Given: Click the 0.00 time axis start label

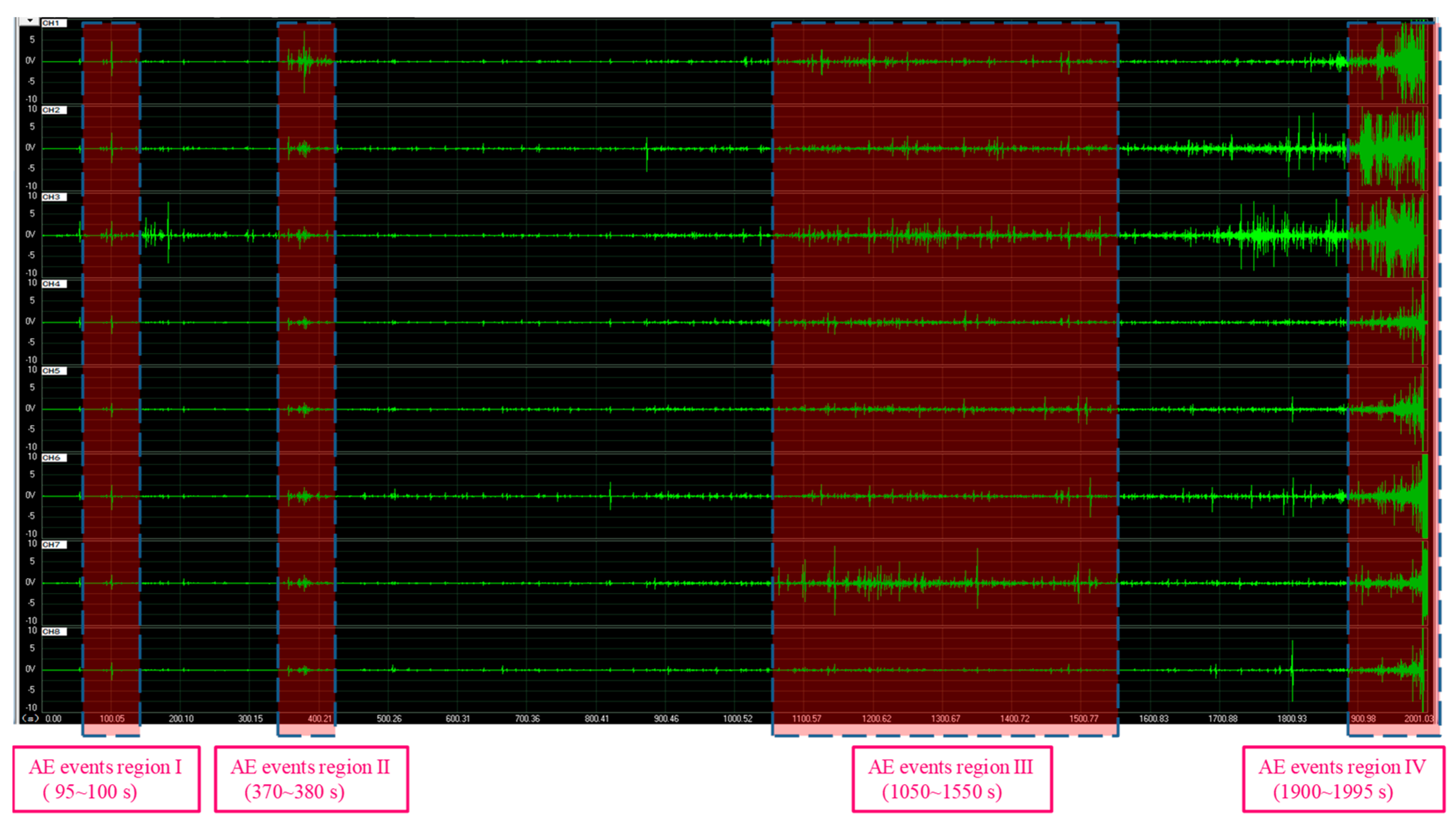Looking at the screenshot, I should (53, 719).
